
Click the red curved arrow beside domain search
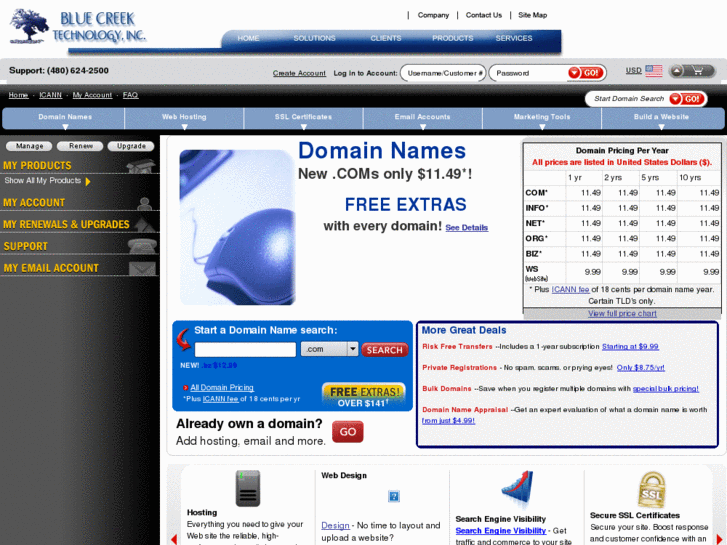[184, 339]
